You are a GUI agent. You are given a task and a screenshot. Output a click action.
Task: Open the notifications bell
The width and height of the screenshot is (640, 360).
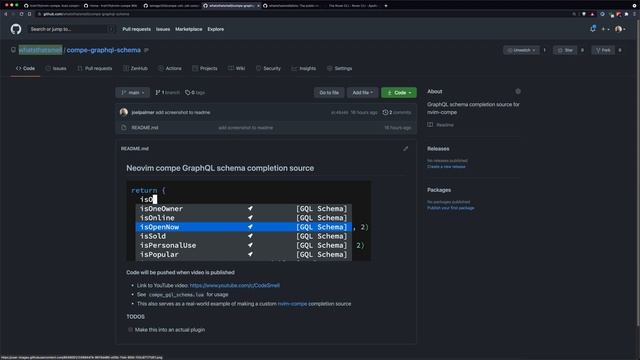tap(593, 29)
